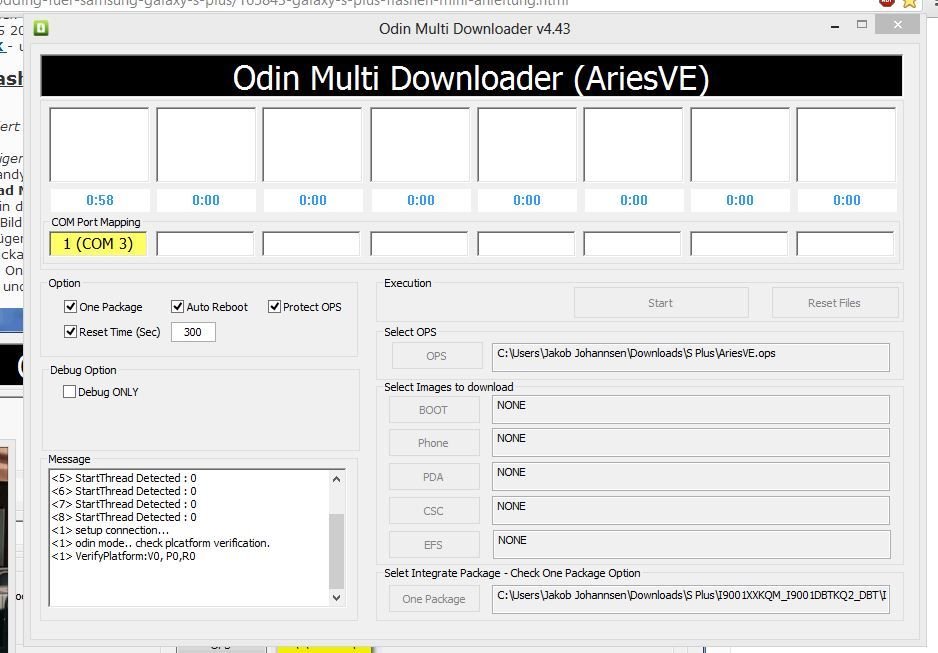Minimize the Odin Multi Downloader window
The width and height of the screenshot is (938, 653).
click(x=835, y=26)
